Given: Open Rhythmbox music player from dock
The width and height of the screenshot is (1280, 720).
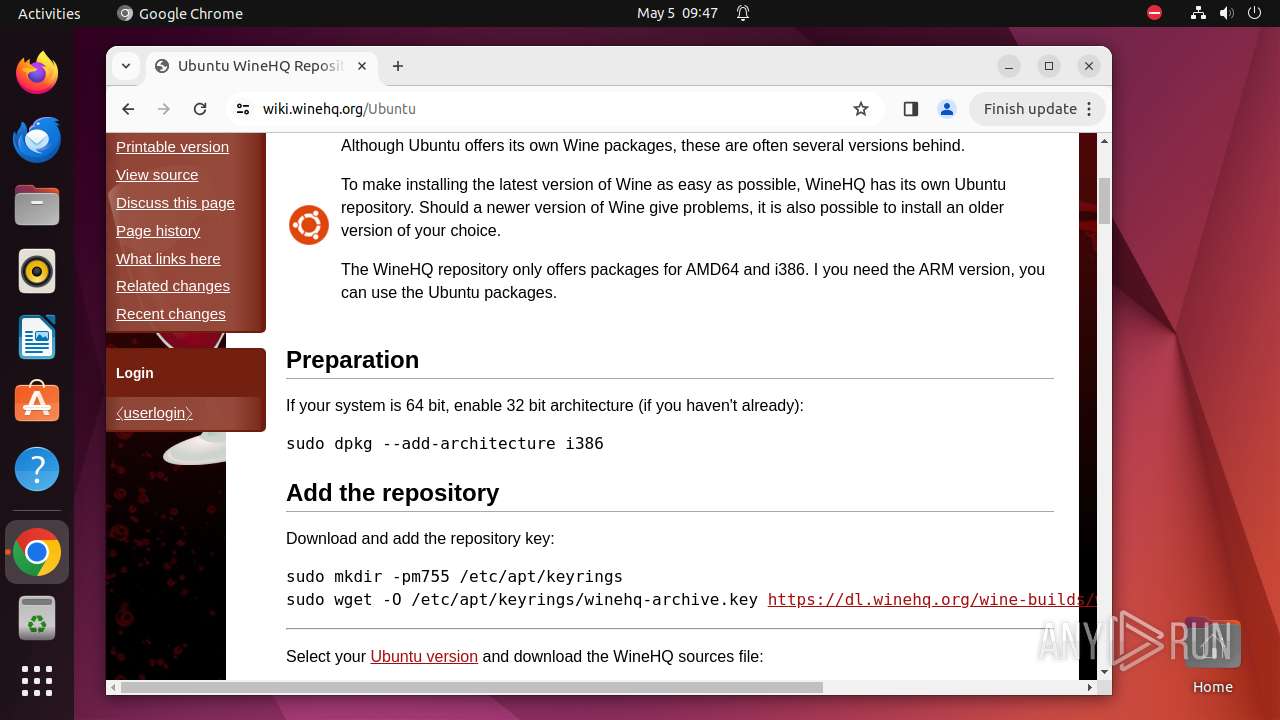Looking at the screenshot, I should coord(37,271).
